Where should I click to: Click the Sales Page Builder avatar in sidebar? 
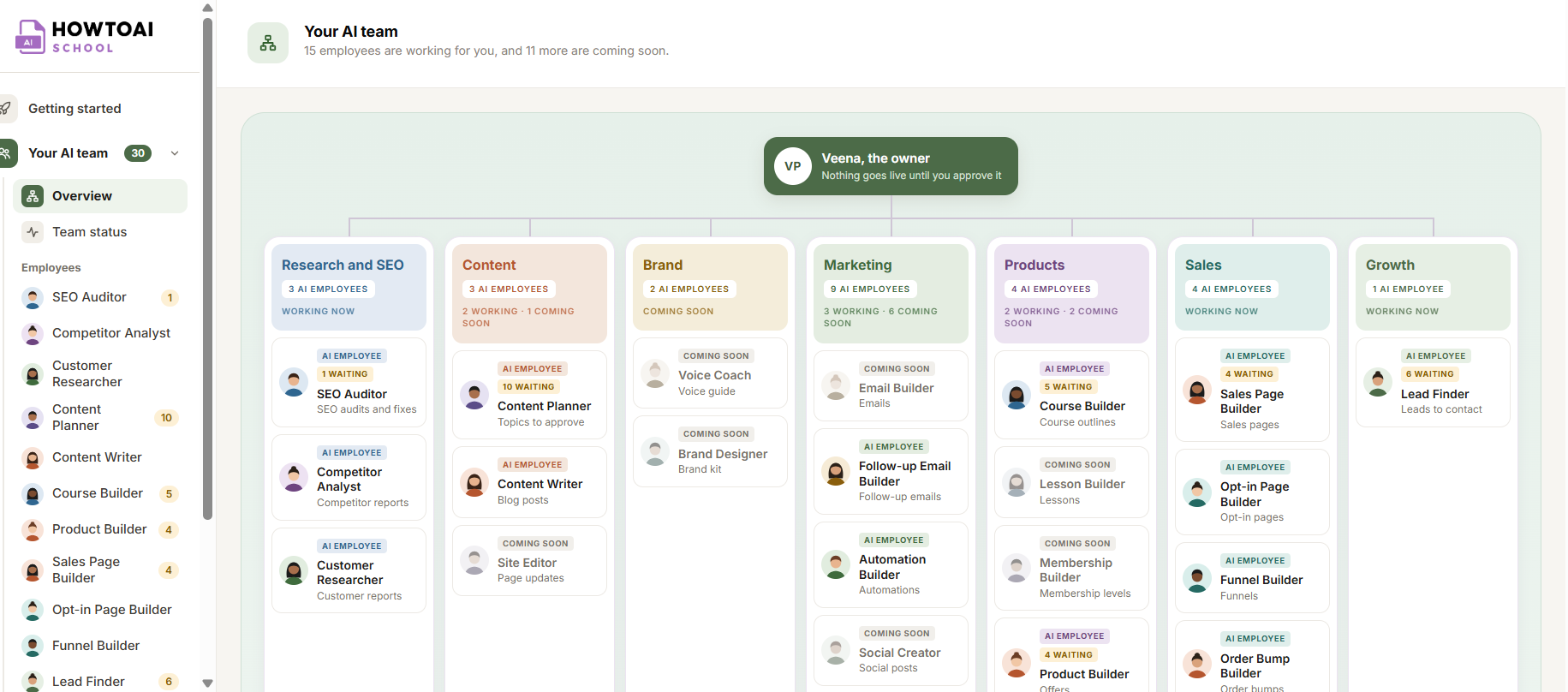(x=33, y=570)
